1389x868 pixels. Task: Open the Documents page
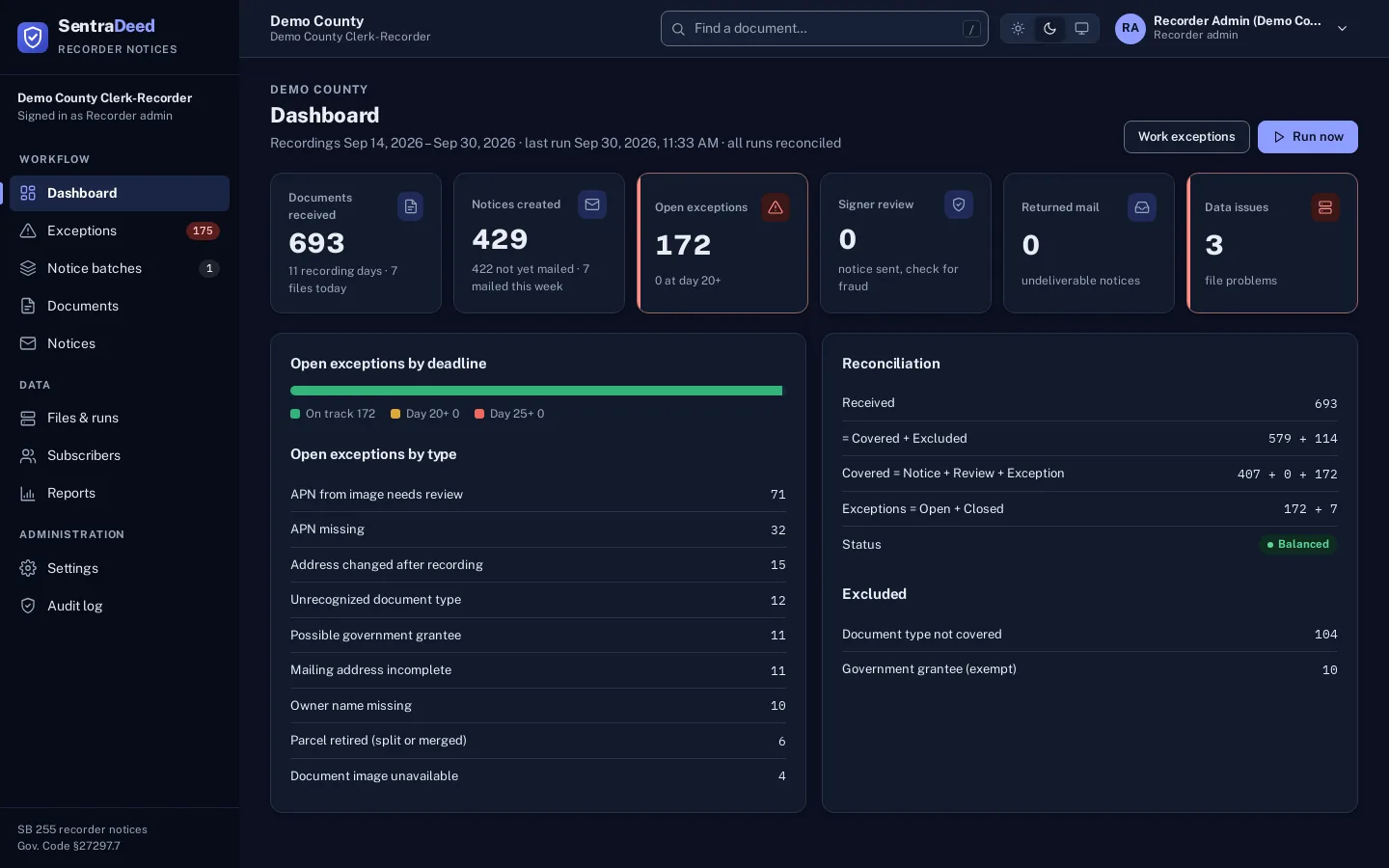click(120, 306)
